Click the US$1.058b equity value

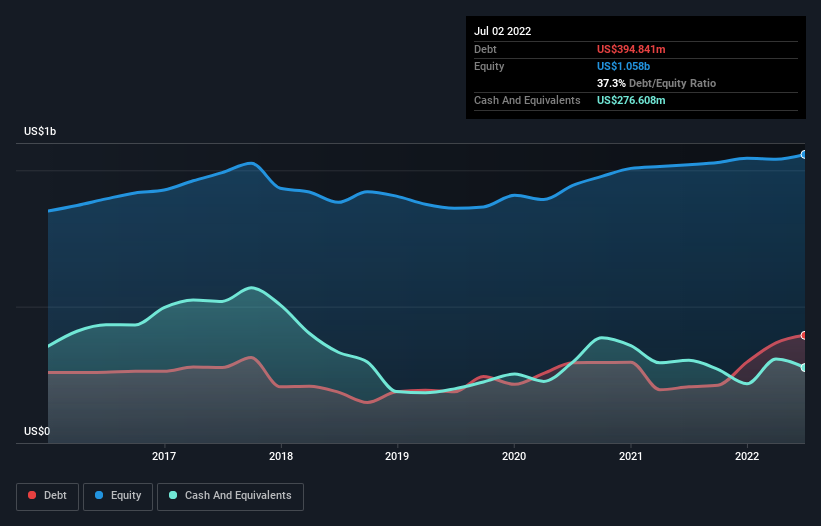click(x=623, y=66)
